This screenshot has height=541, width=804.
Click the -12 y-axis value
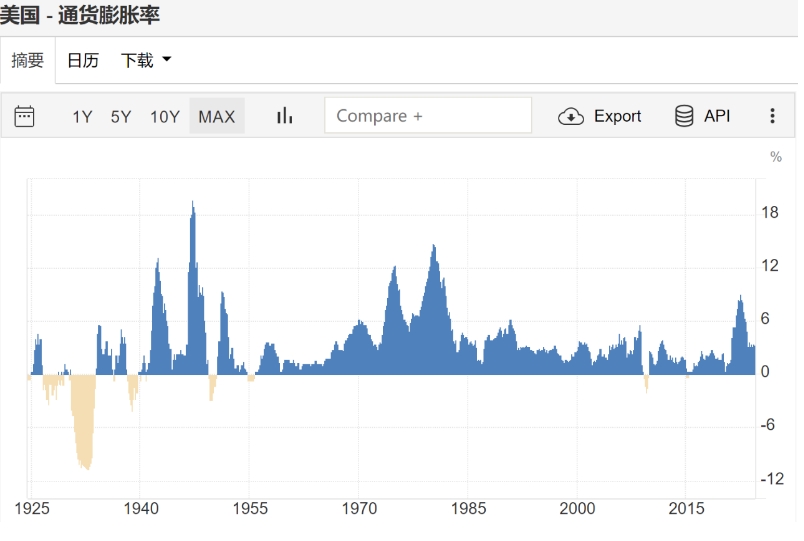pyautogui.click(x=772, y=478)
